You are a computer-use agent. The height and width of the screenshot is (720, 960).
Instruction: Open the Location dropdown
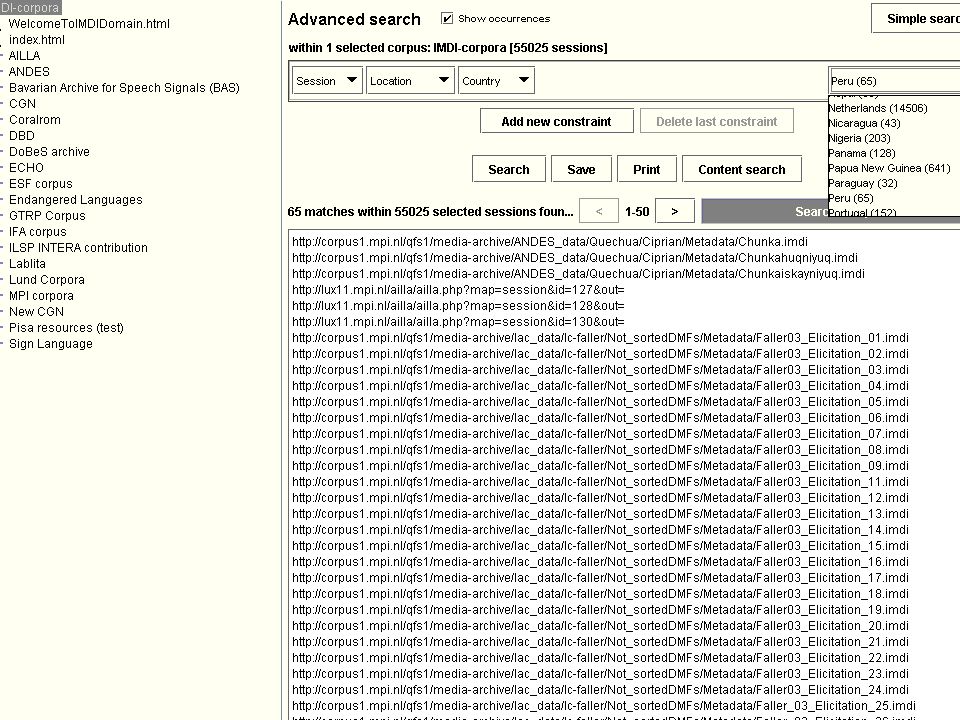[410, 80]
